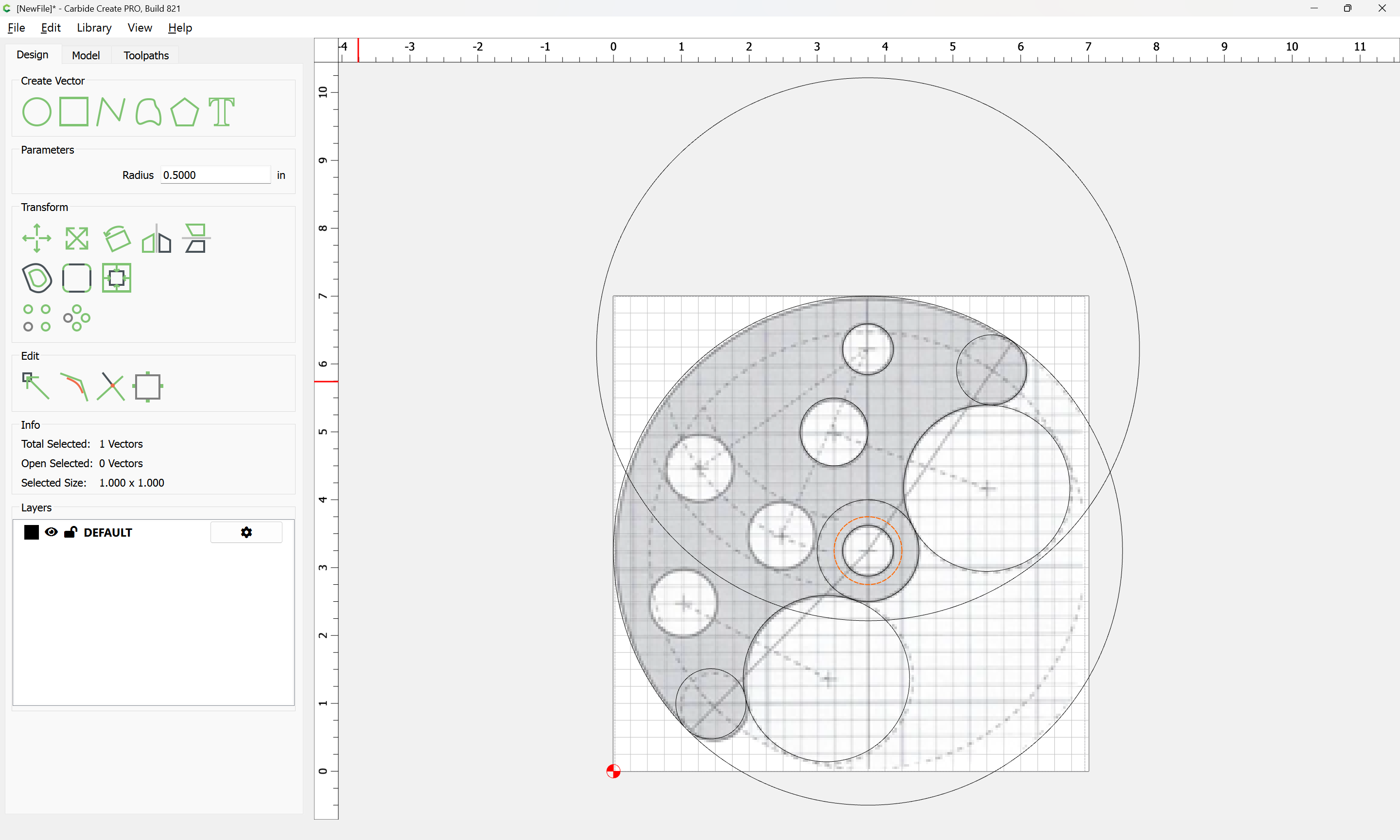This screenshot has width=1400, height=840.
Task: Close the Carbide Create window
Action: tap(1382, 8)
